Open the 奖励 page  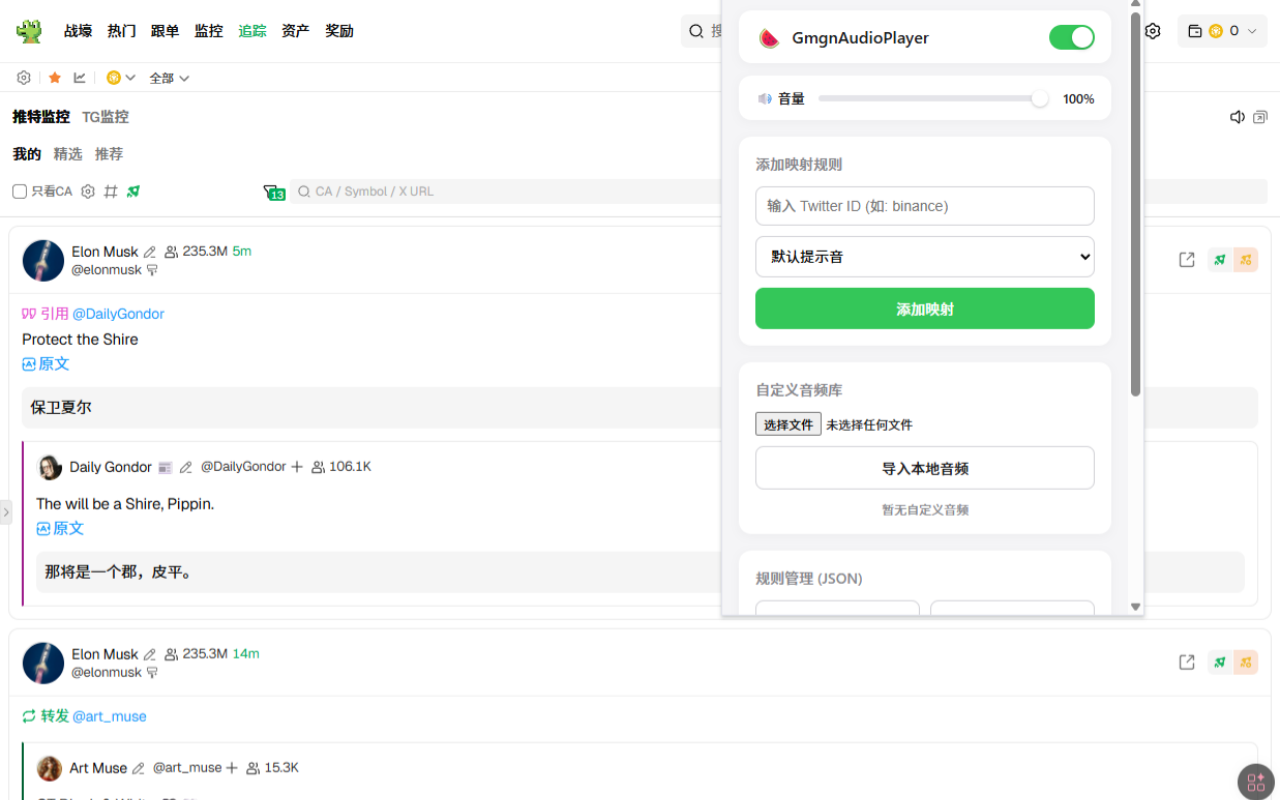pyautogui.click(x=339, y=31)
